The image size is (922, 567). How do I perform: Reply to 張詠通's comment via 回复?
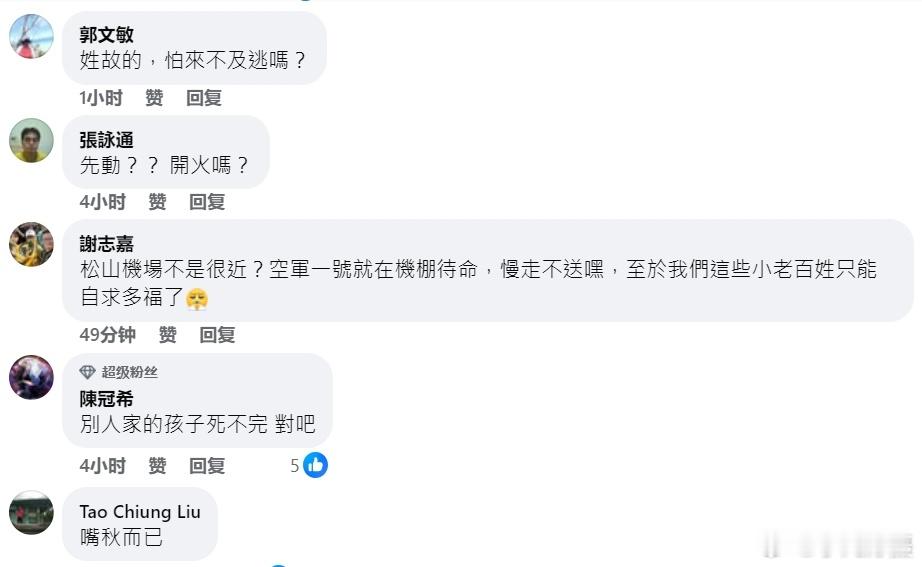click(206, 202)
